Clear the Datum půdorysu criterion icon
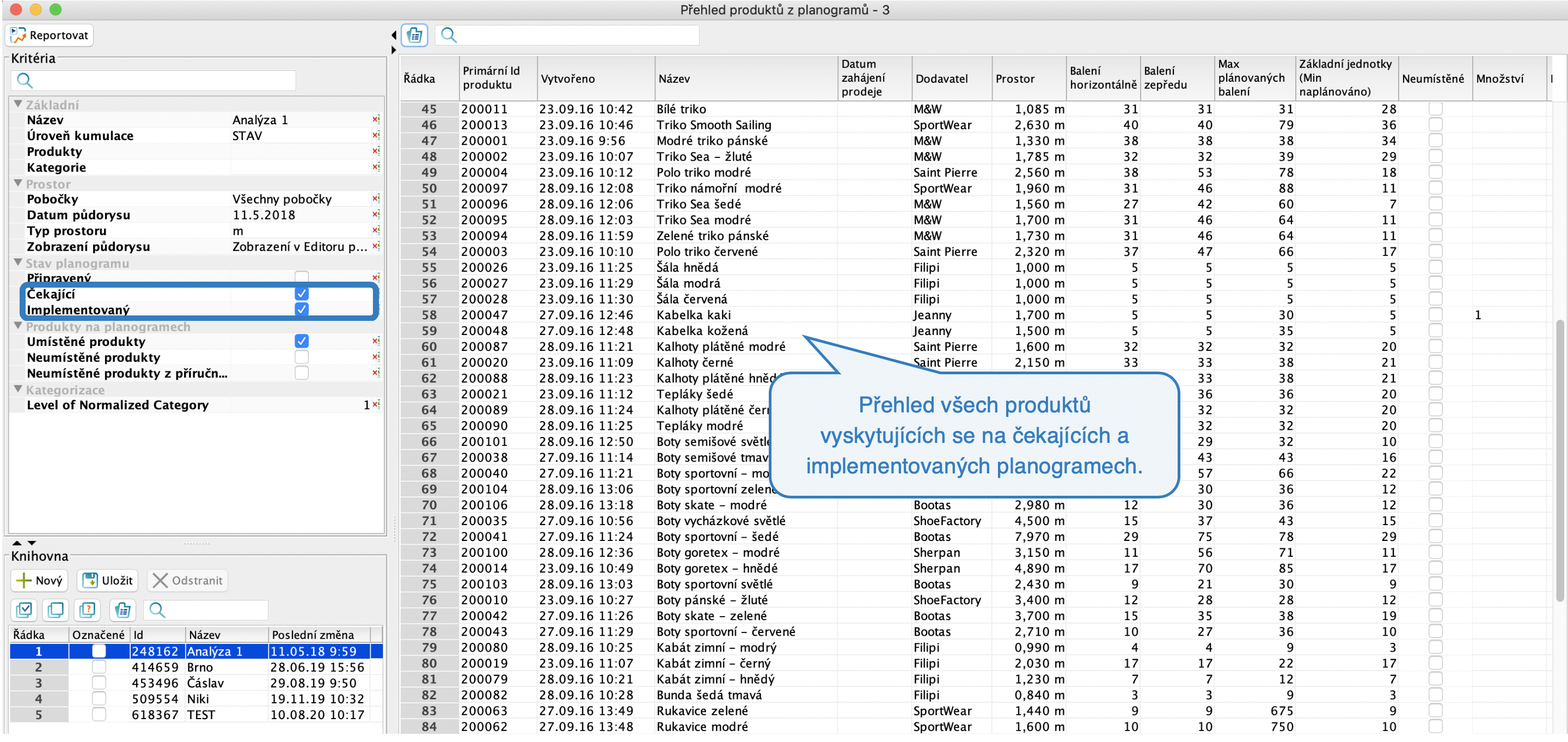Viewport: 1568px width, 742px height. tap(376, 215)
